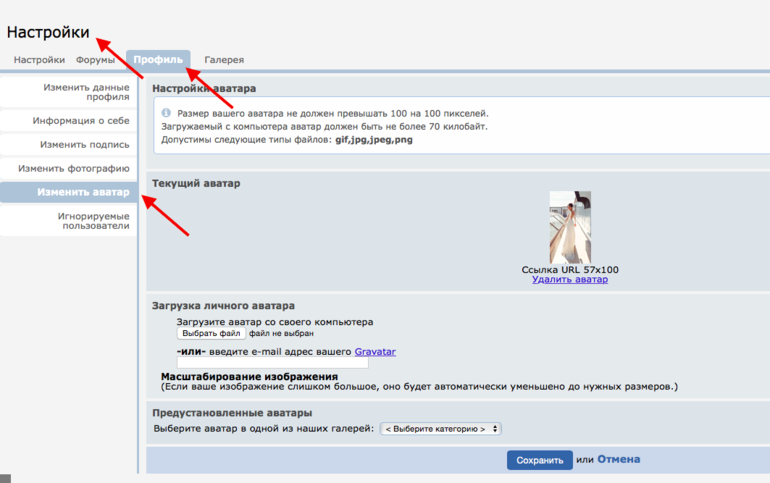Open Изменить данные профиля in sidebar

(x=86, y=92)
